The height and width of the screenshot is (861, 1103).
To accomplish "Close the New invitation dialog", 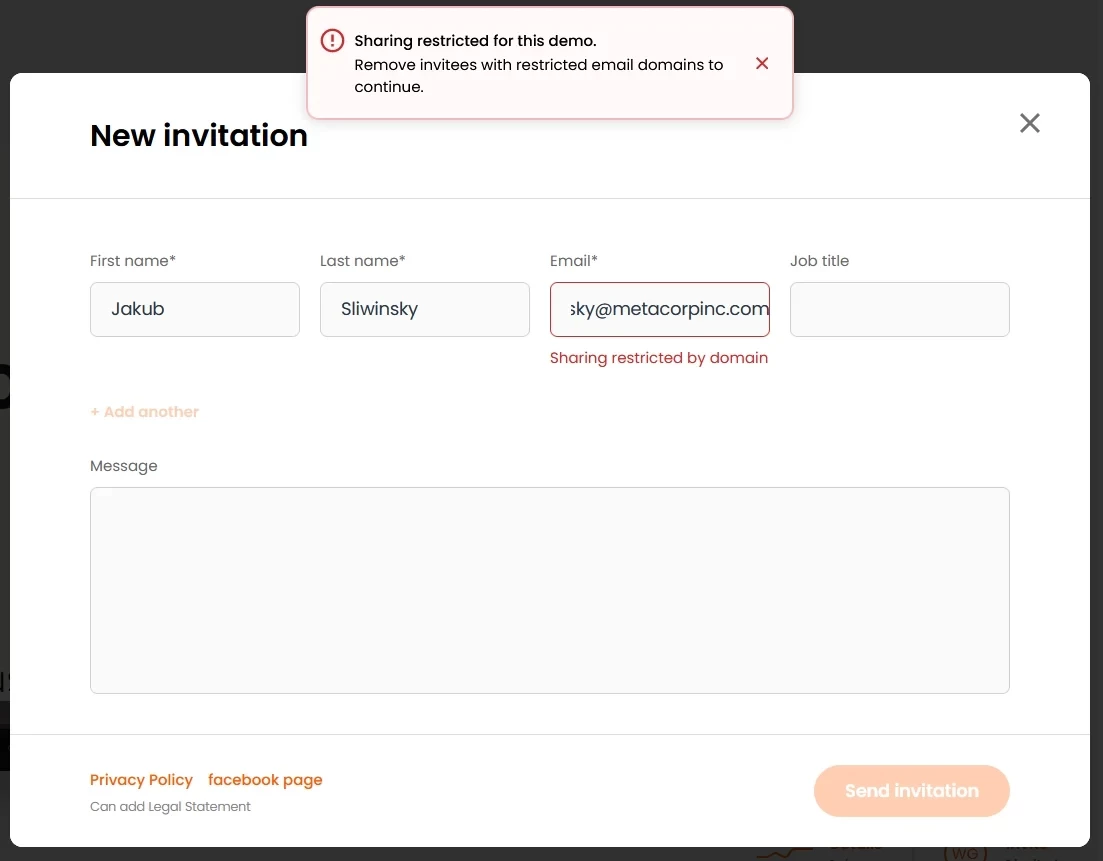I will point(1030,123).
